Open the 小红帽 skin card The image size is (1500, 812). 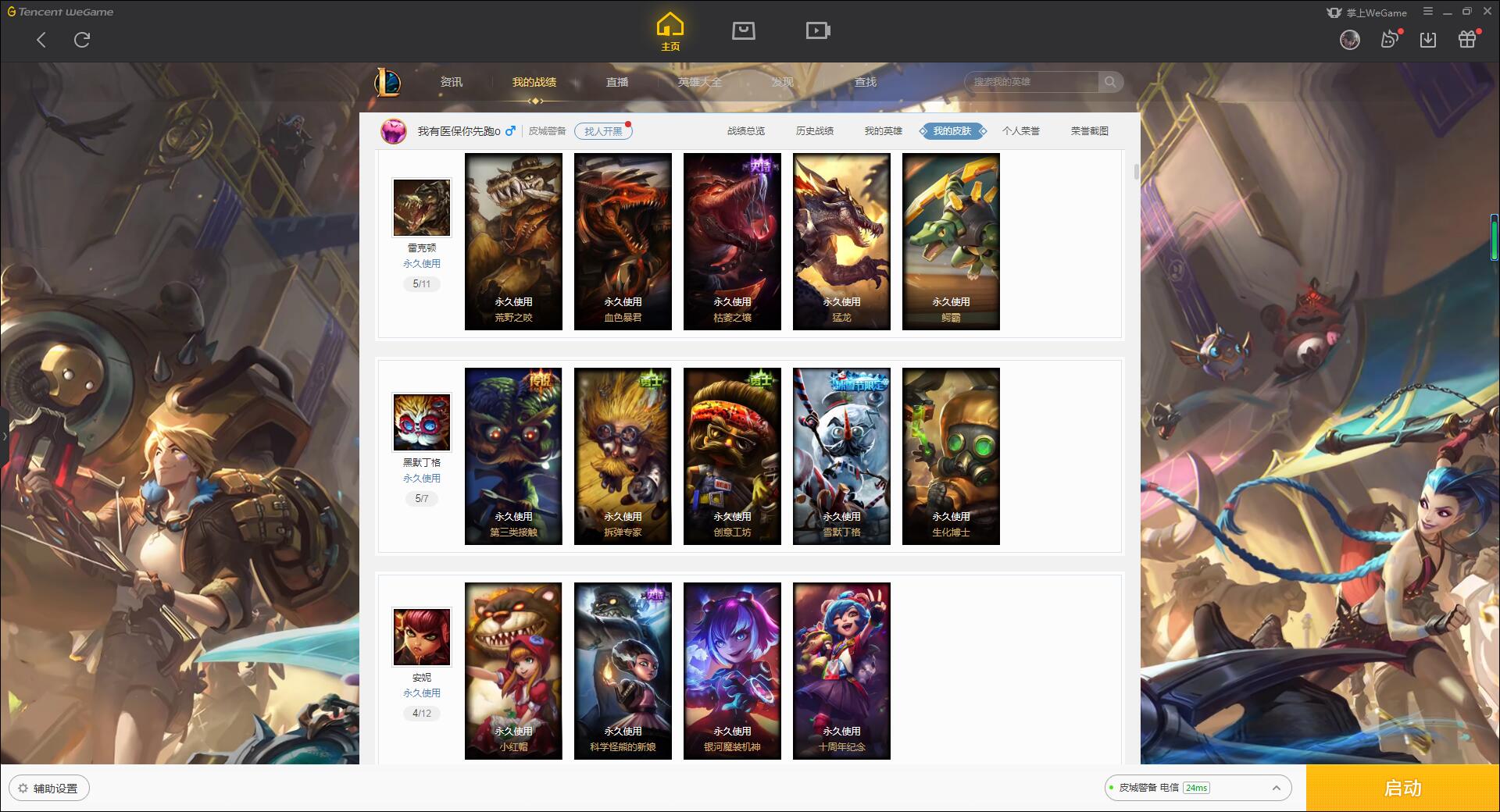[x=513, y=671]
